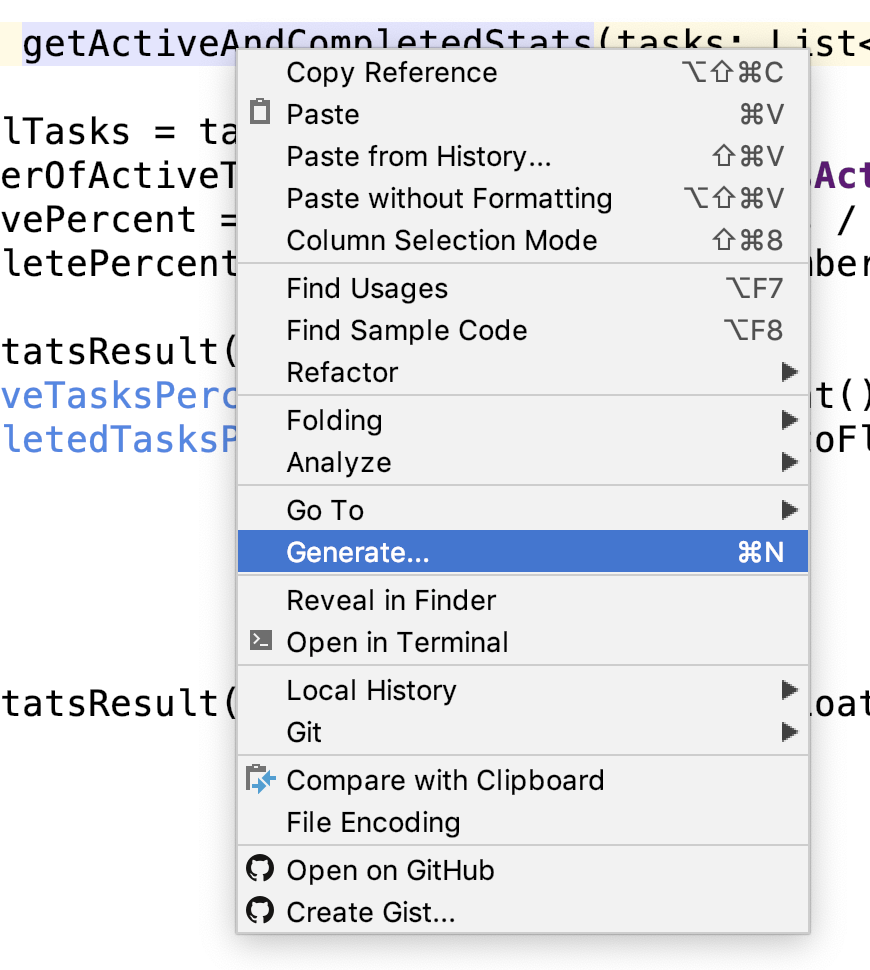This screenshot has width=870, height=970.
Task: Choose Paste from History option
Action: pyautogui.click(x=418, y=157)
